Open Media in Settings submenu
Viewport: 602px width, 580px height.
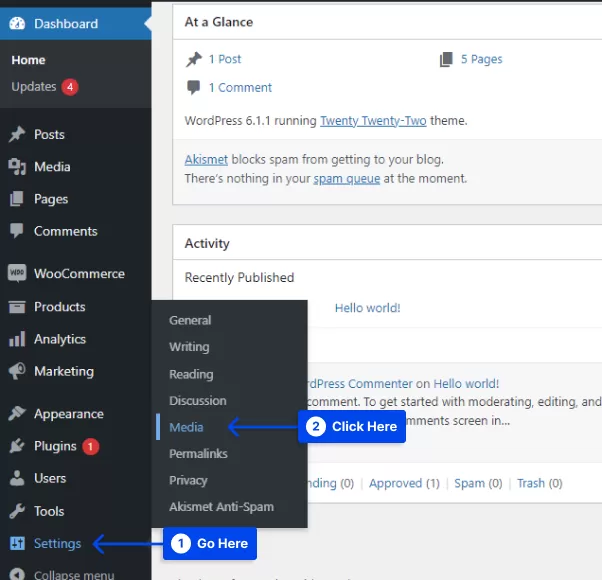(186, 427)
